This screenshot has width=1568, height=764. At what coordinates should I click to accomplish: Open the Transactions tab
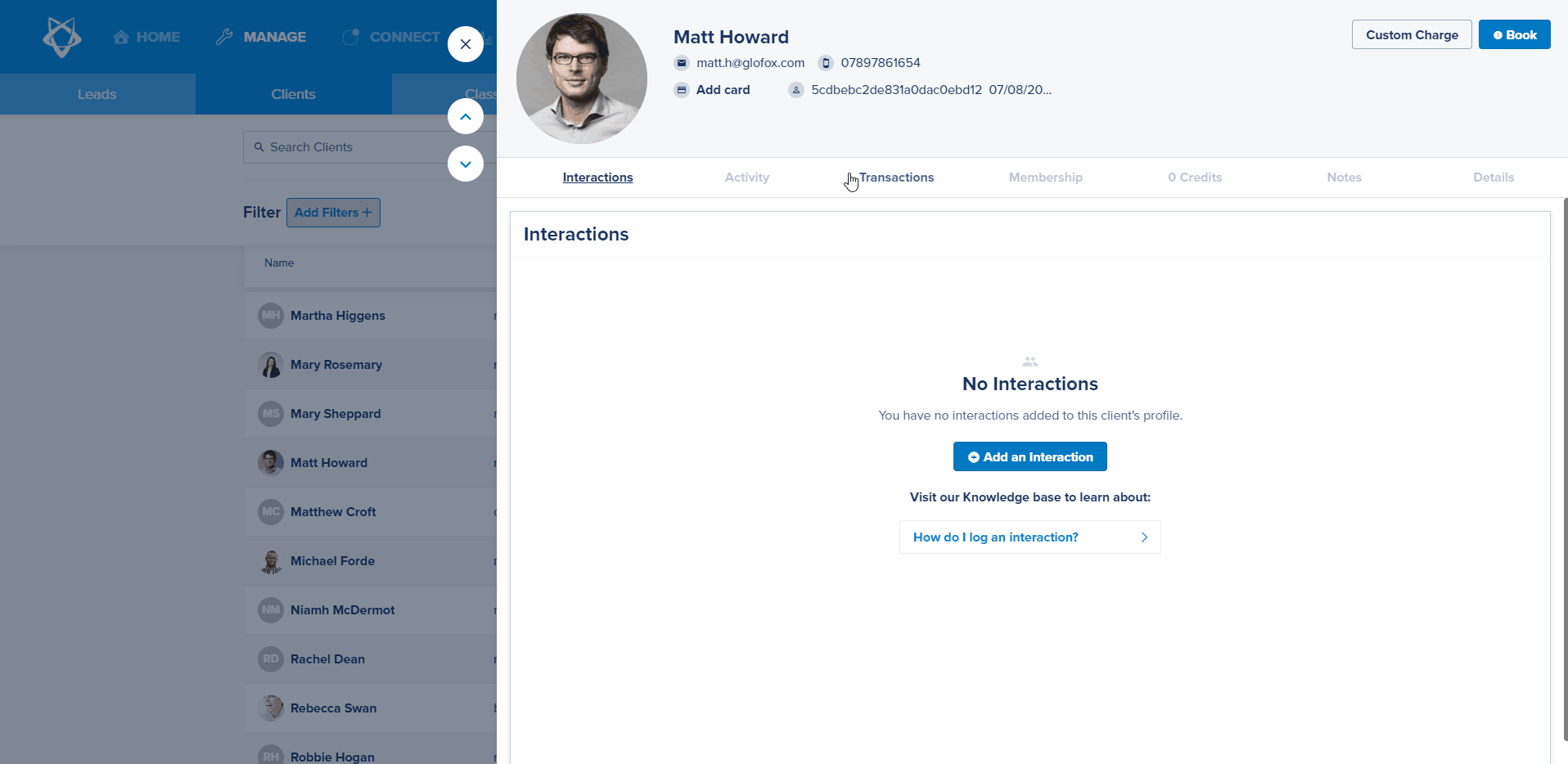pyautogui.click(x=896, y=178)
